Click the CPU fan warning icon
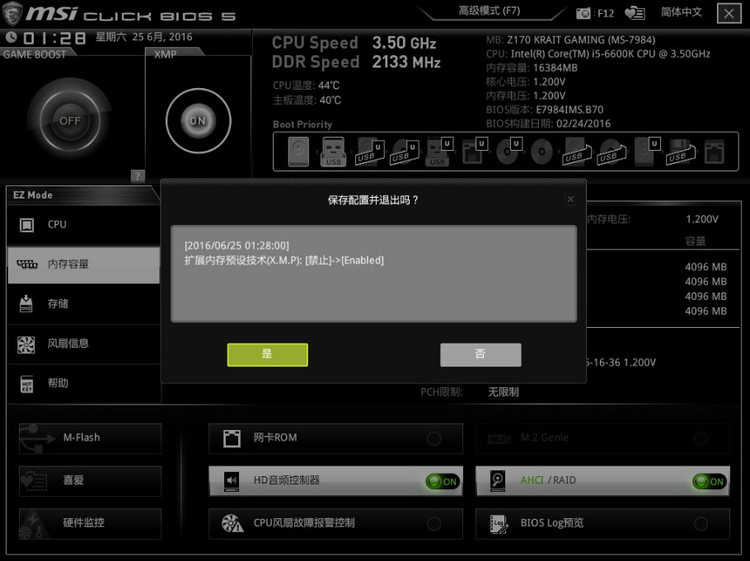The image size is (750, 561). (x=232, y=524)
